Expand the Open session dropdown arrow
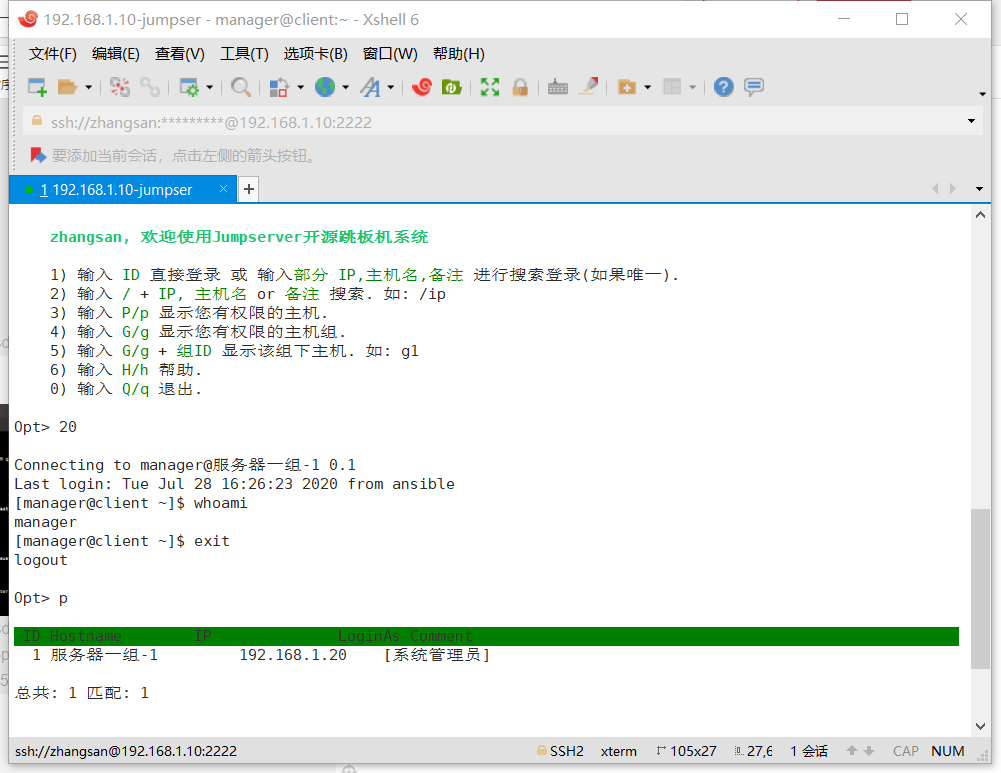This screenshot has height=773, width=1001. click(89, 87)
